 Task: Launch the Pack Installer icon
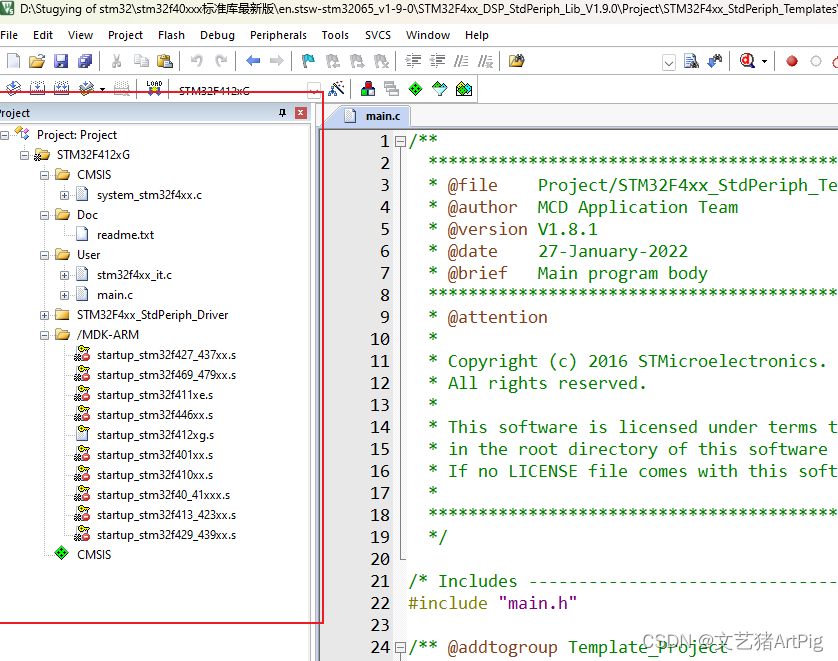(x=464, y=89)
